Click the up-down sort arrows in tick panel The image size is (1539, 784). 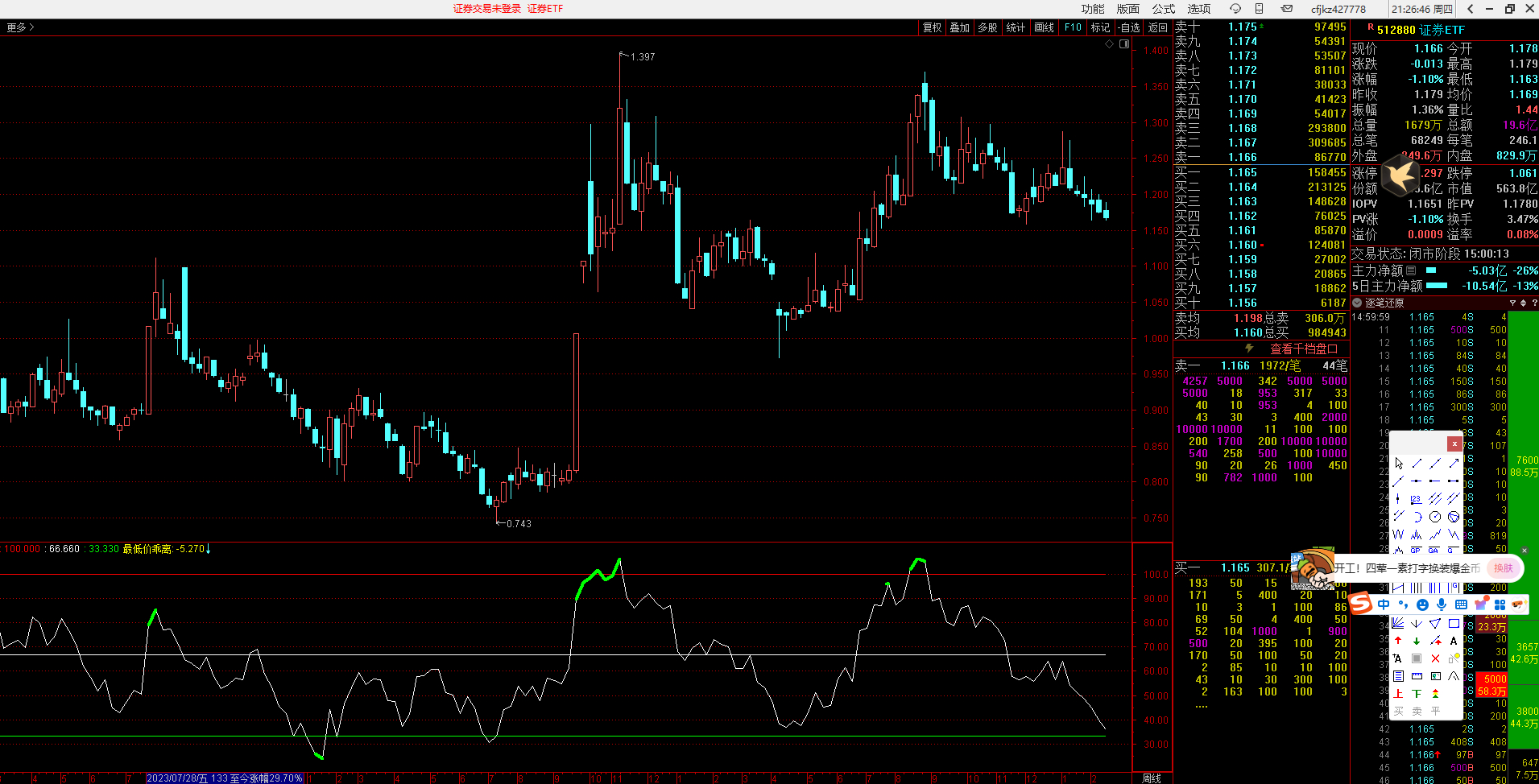click(x=1524, y=303)
